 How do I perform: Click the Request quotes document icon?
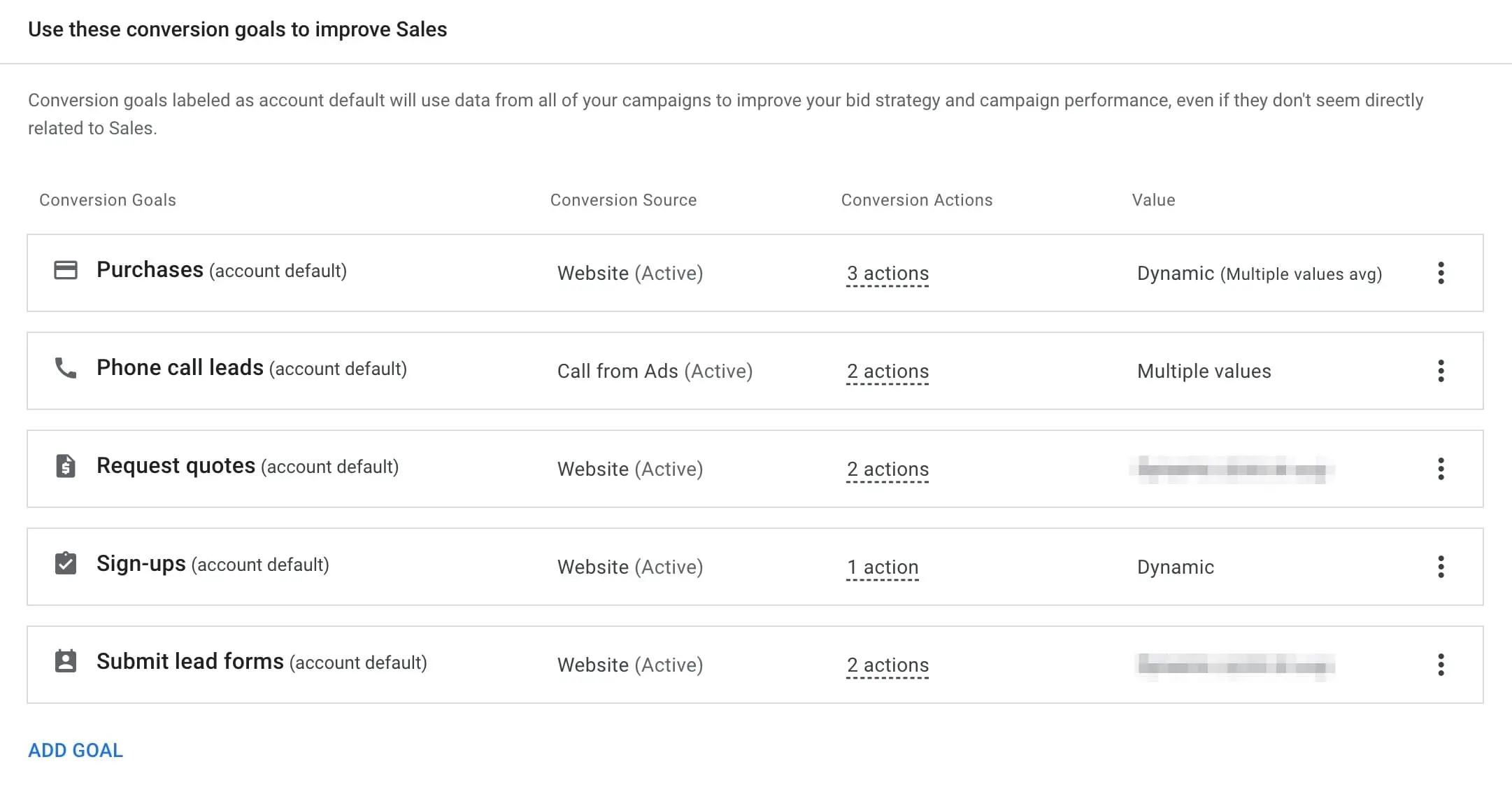tap(66, 466)
